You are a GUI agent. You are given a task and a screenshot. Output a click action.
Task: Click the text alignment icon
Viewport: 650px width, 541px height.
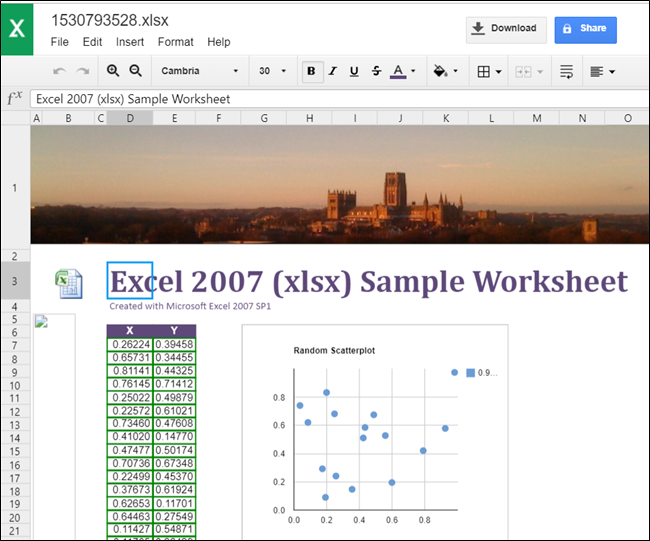click(597, 72)
